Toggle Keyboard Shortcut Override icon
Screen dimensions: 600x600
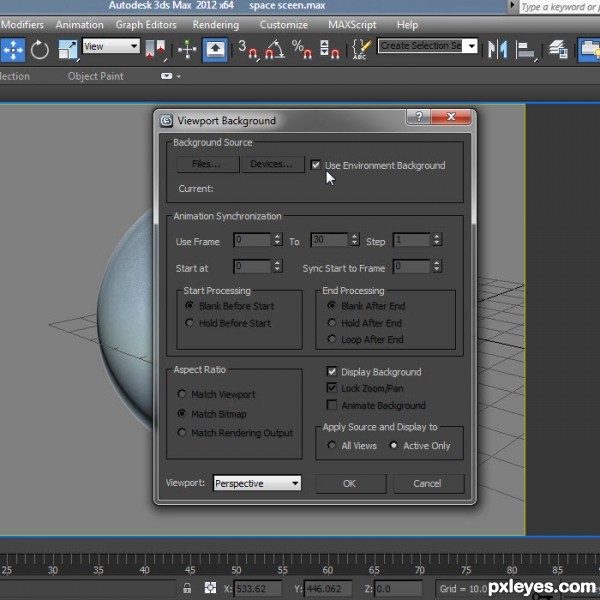pos(215,49)
